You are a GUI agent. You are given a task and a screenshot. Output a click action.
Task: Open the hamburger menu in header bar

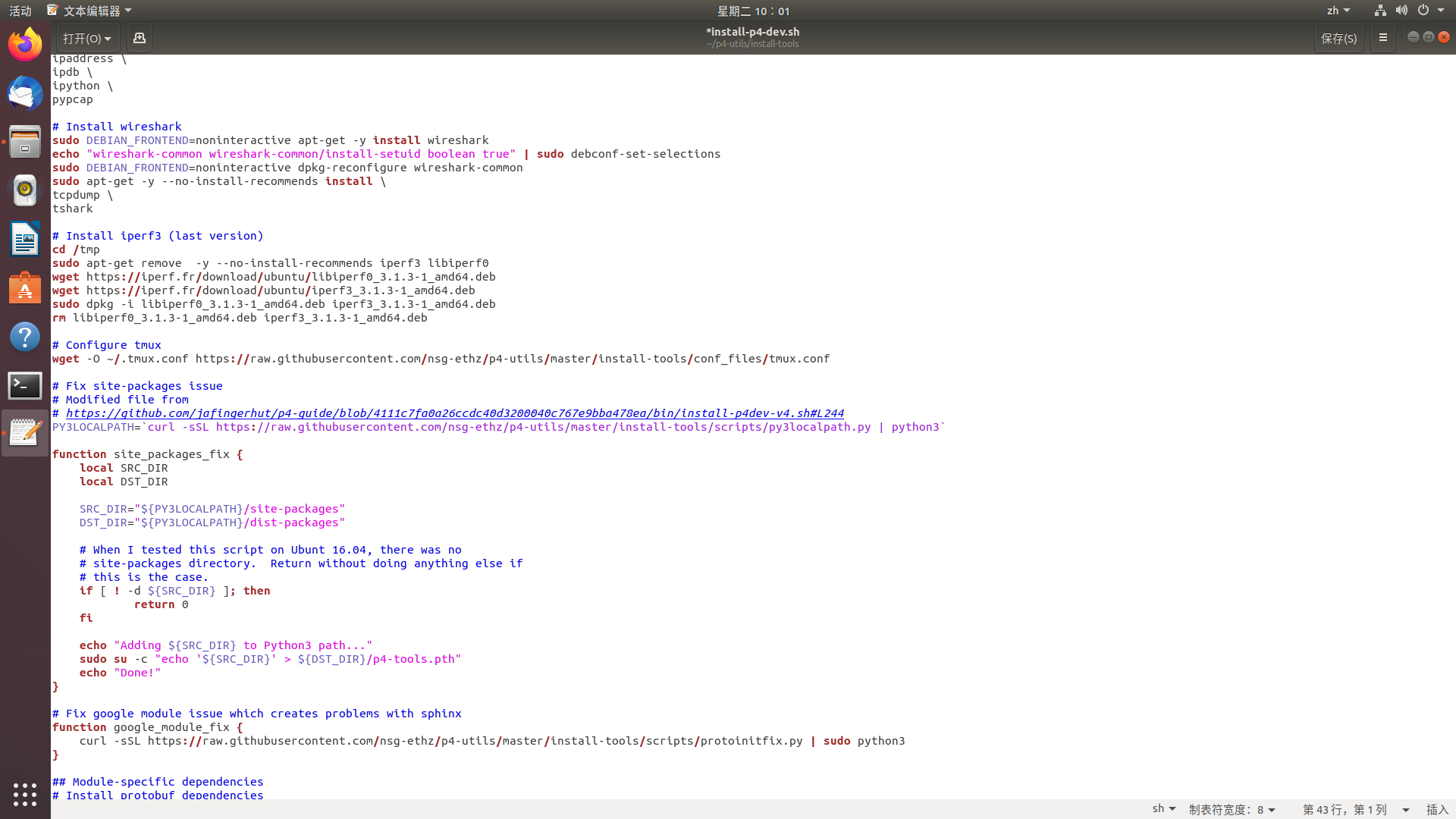[1382, 38]
